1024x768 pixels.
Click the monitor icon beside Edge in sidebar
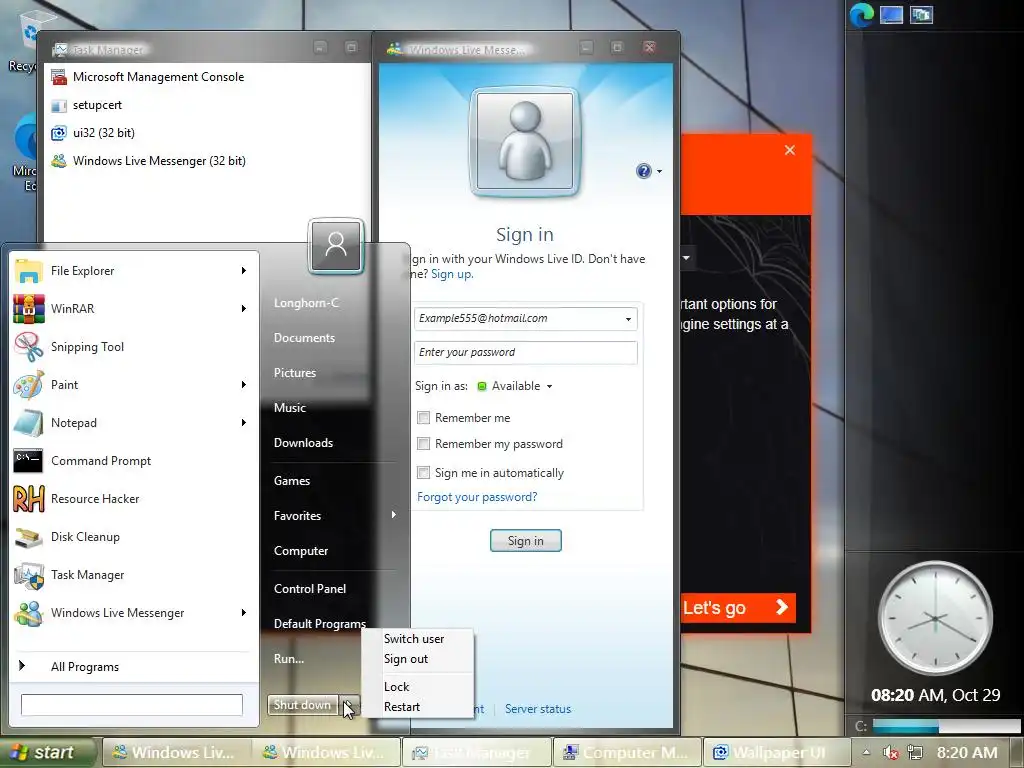(891, 14)
